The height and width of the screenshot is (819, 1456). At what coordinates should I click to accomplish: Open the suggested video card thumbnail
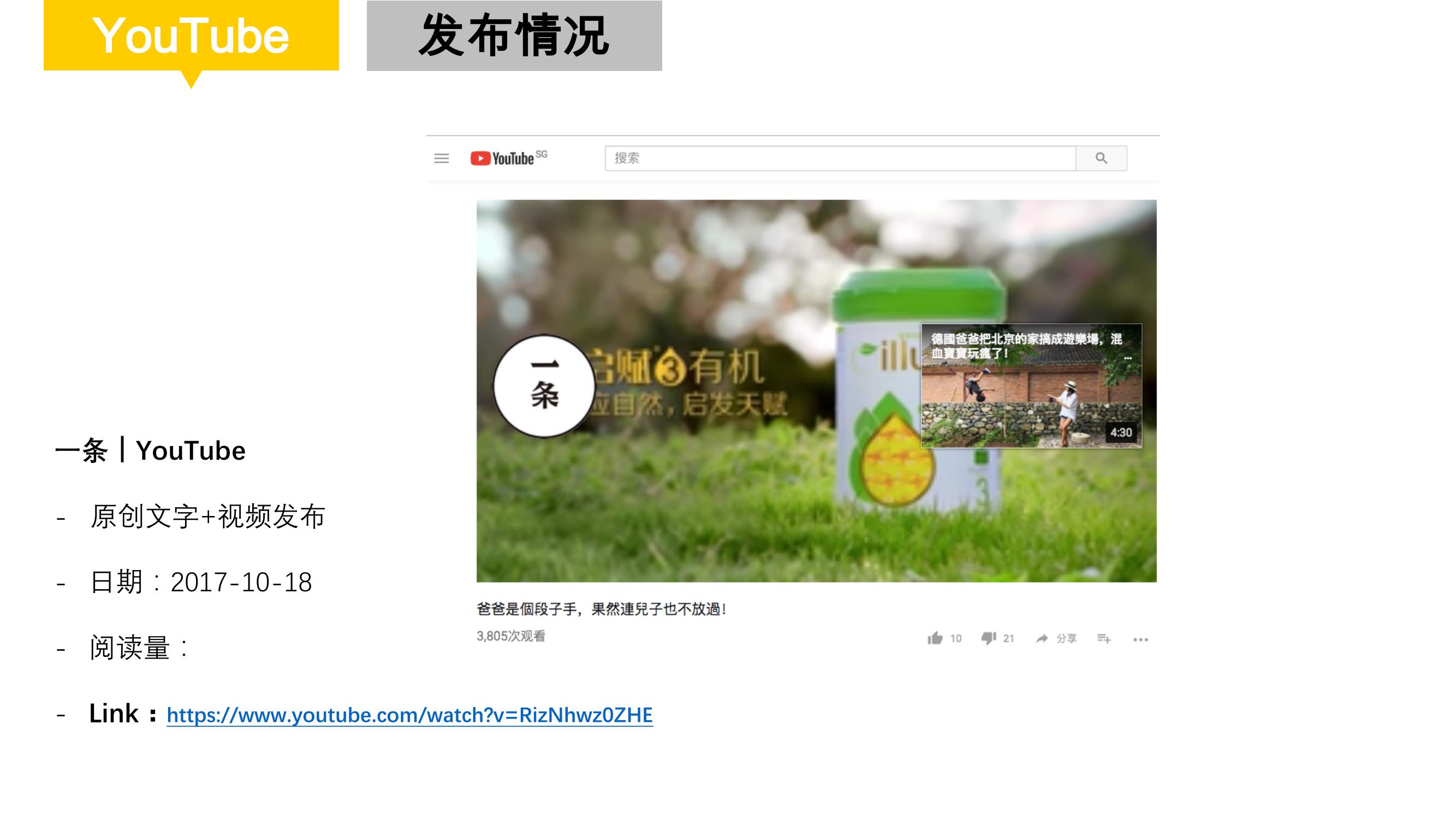(x=1031, y=386)
